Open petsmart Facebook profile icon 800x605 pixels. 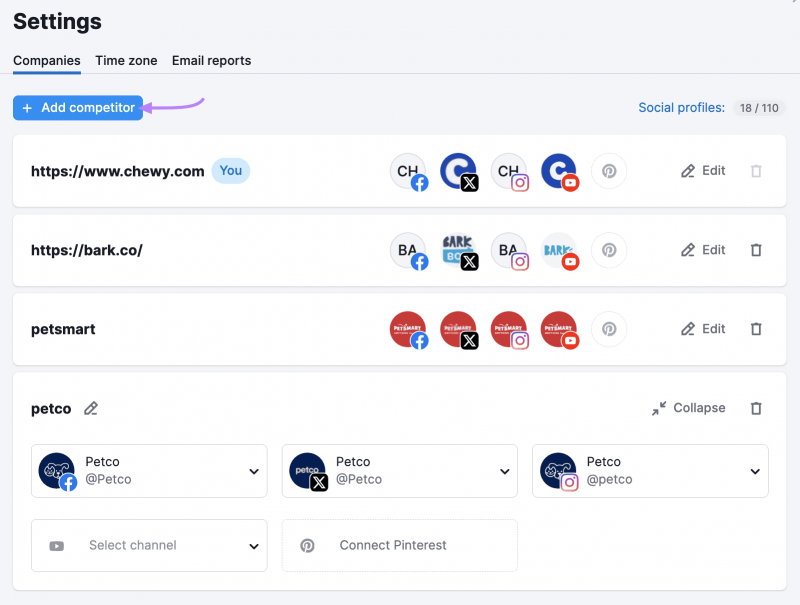(408, 330)
